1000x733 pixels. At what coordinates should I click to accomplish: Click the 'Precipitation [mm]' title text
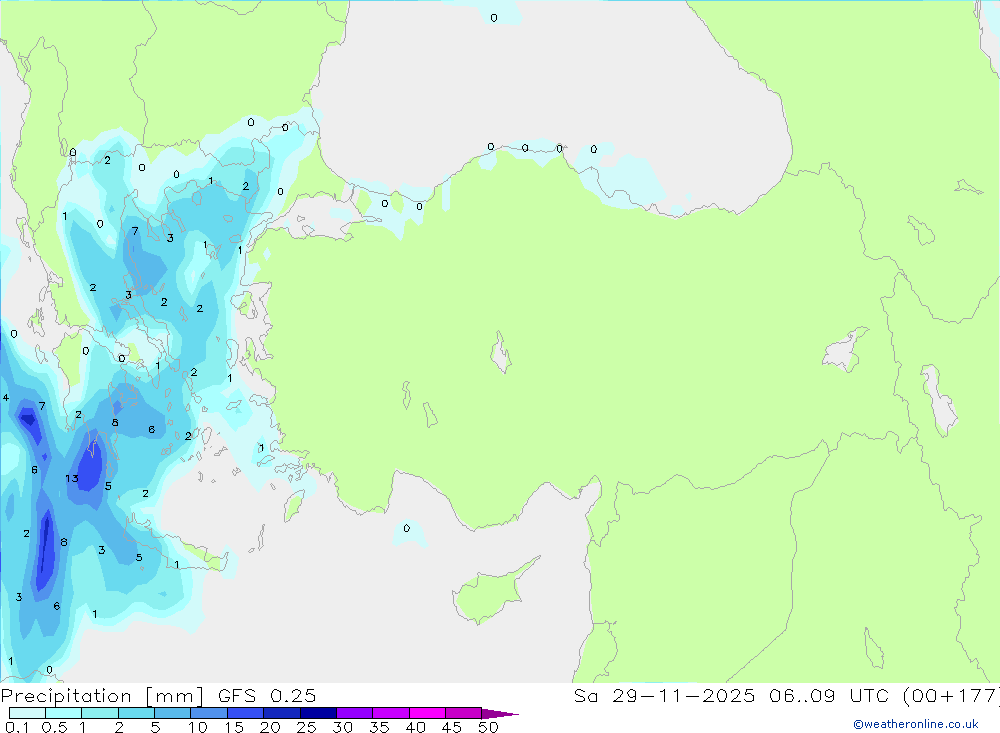[x=102, y=697]
